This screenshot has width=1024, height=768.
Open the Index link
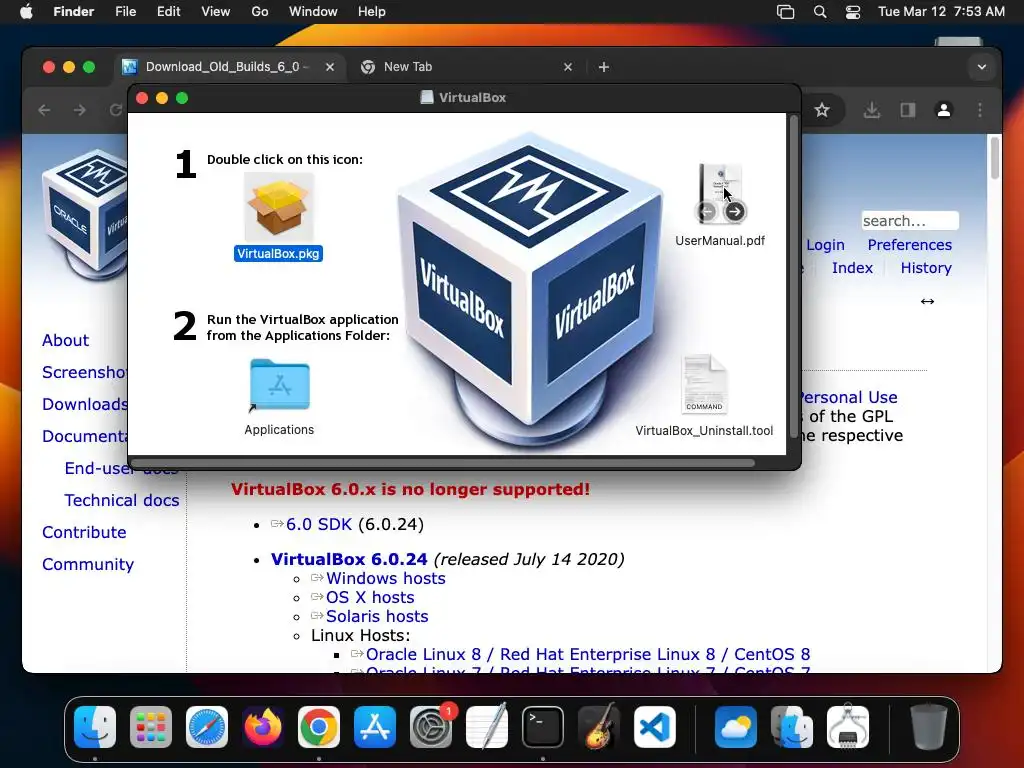(x=852, y=268)
